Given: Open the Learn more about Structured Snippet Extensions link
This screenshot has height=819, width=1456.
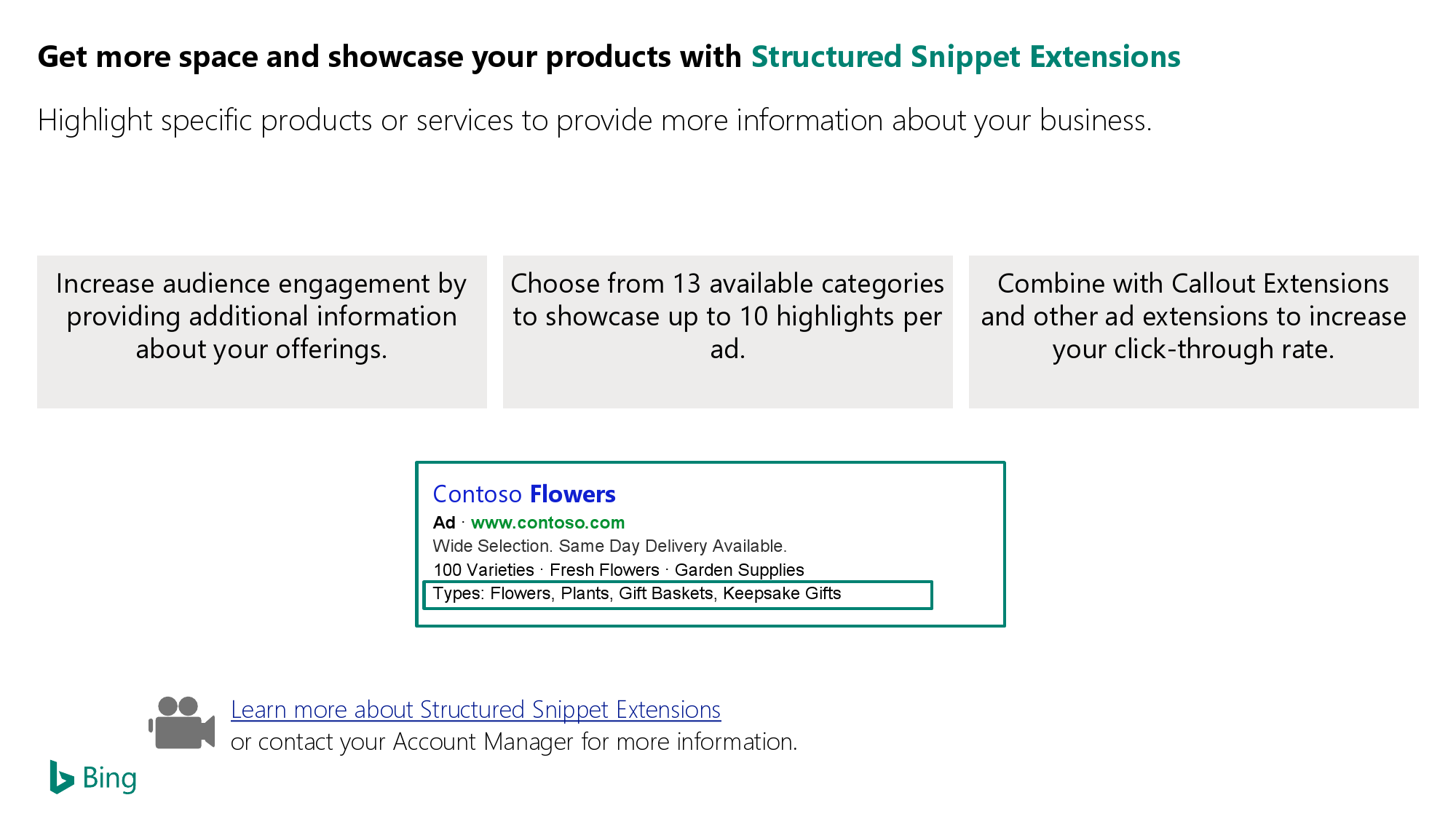Looking at the screenshot, I should 475,709.
